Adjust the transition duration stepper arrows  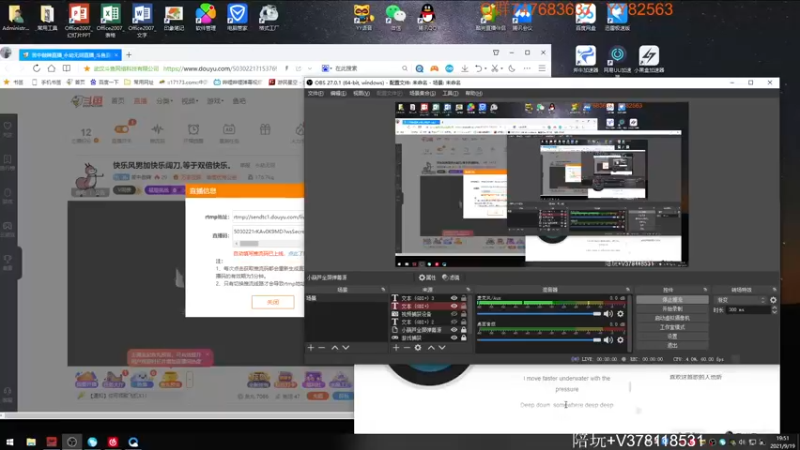774,310
